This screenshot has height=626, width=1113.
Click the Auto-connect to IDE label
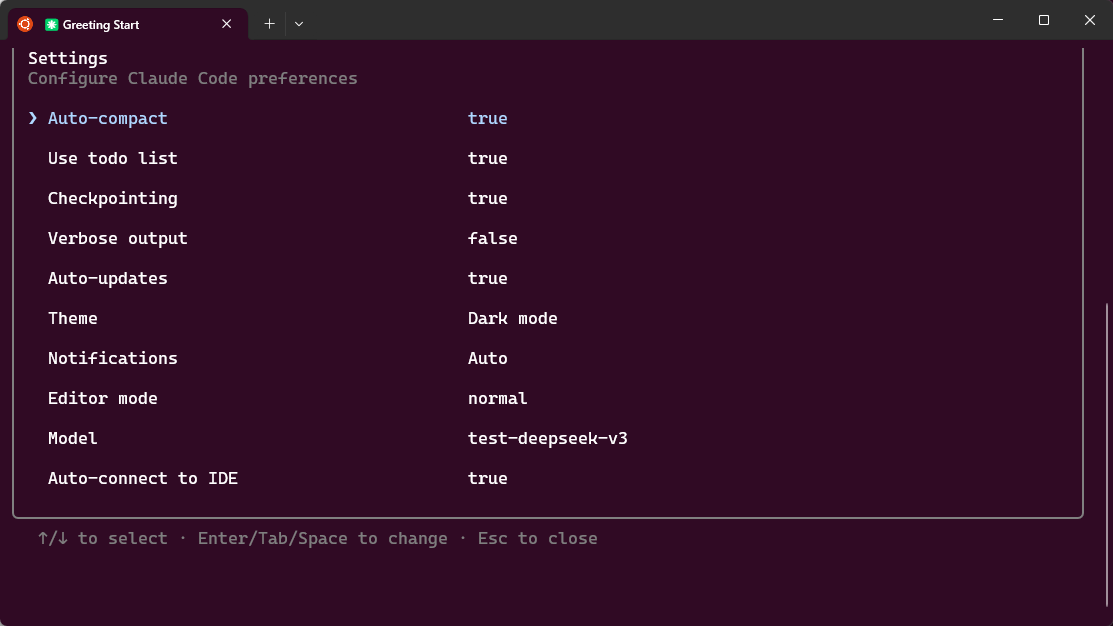(142, 478)
